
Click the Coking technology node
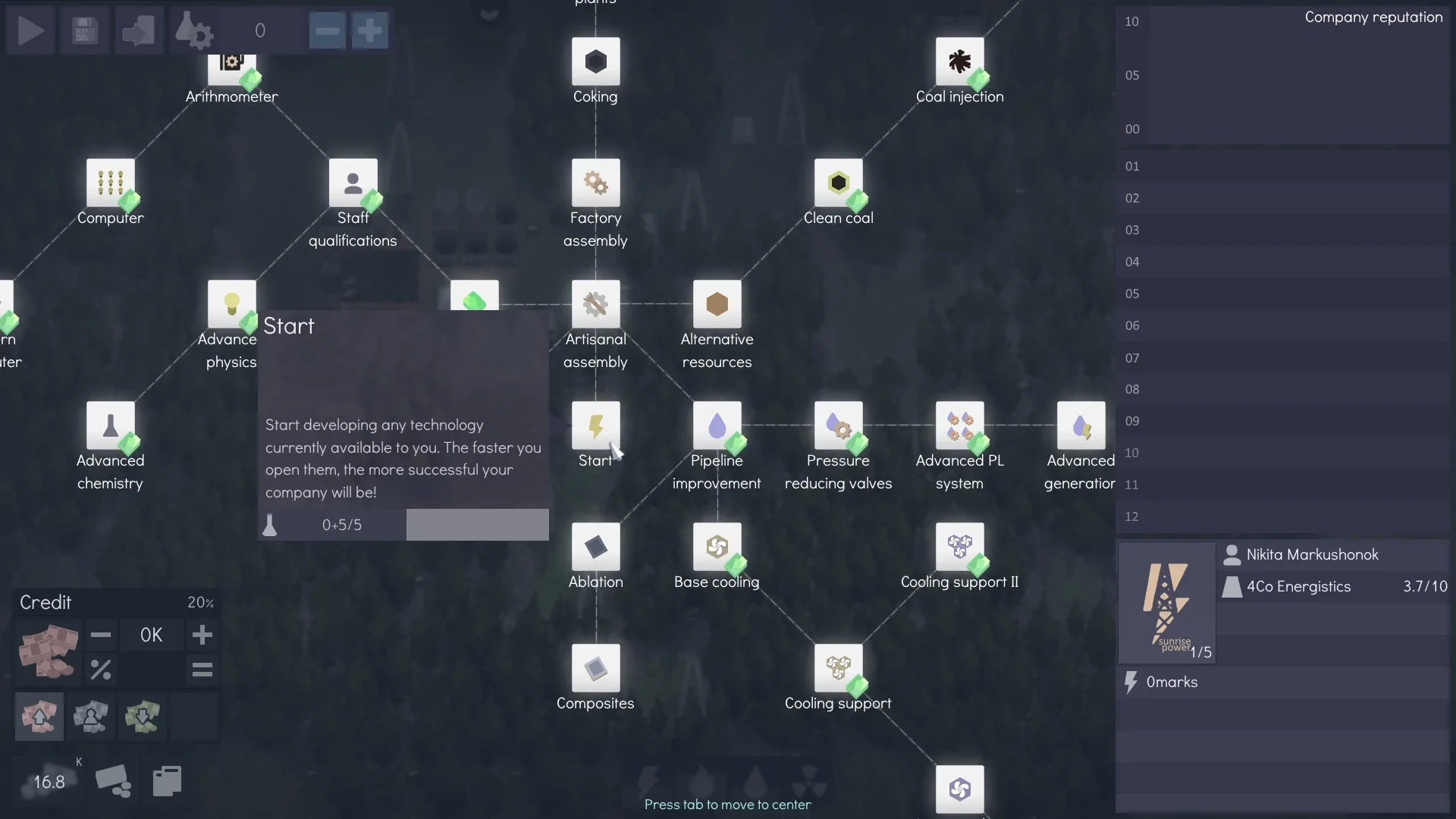click(595, 61)
